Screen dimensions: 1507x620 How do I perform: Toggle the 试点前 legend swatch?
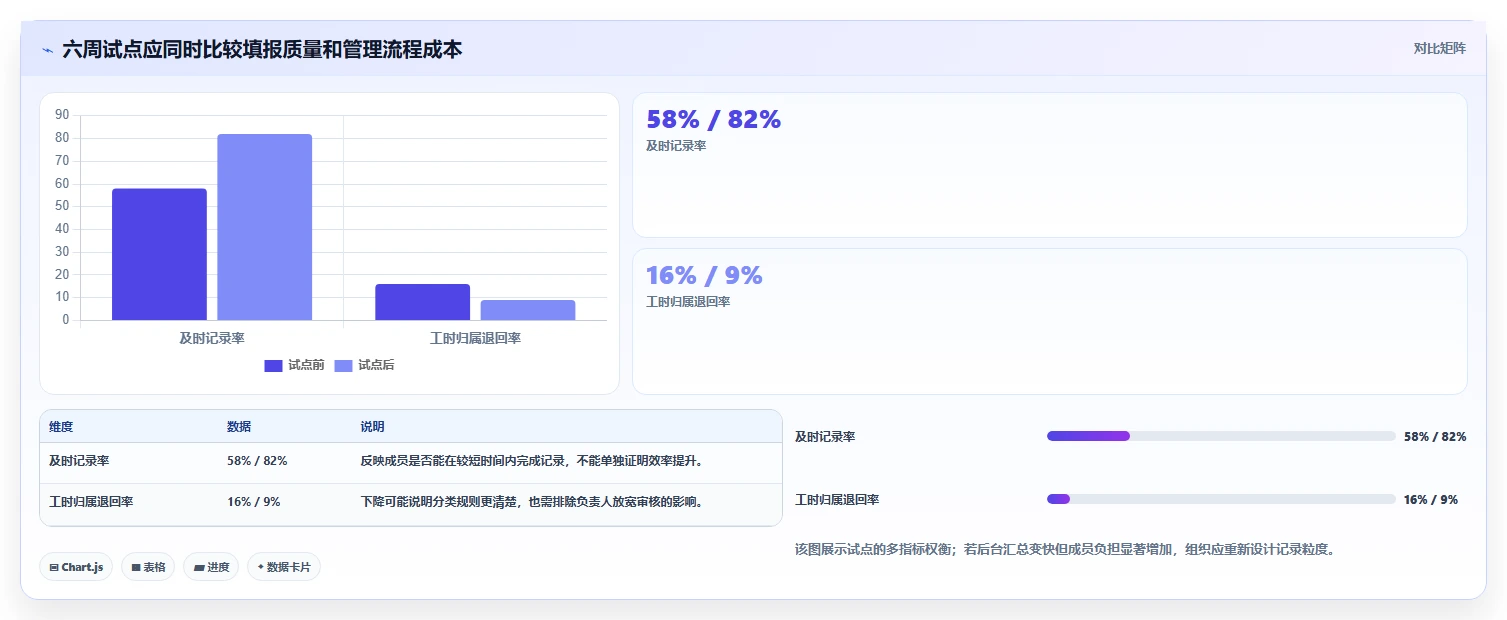coord(273,366)
